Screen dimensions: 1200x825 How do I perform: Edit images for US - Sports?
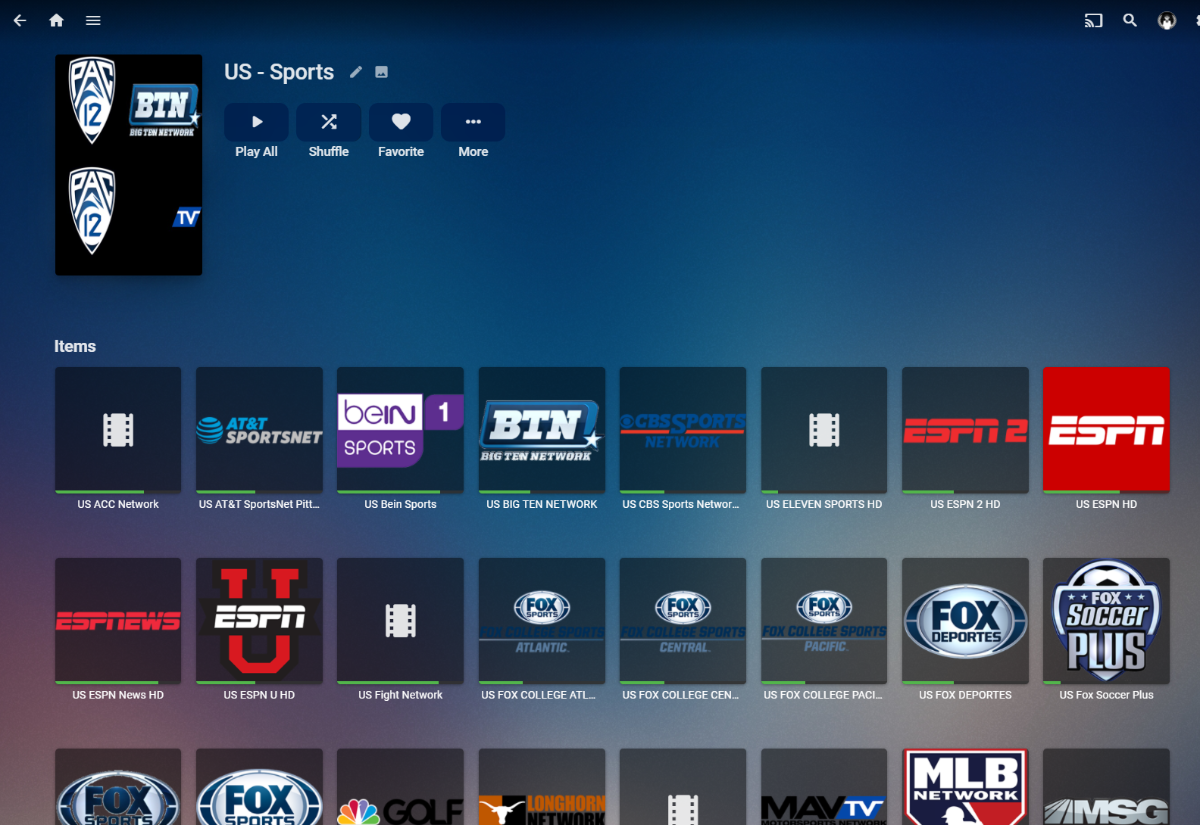click(x=381, y=72)
